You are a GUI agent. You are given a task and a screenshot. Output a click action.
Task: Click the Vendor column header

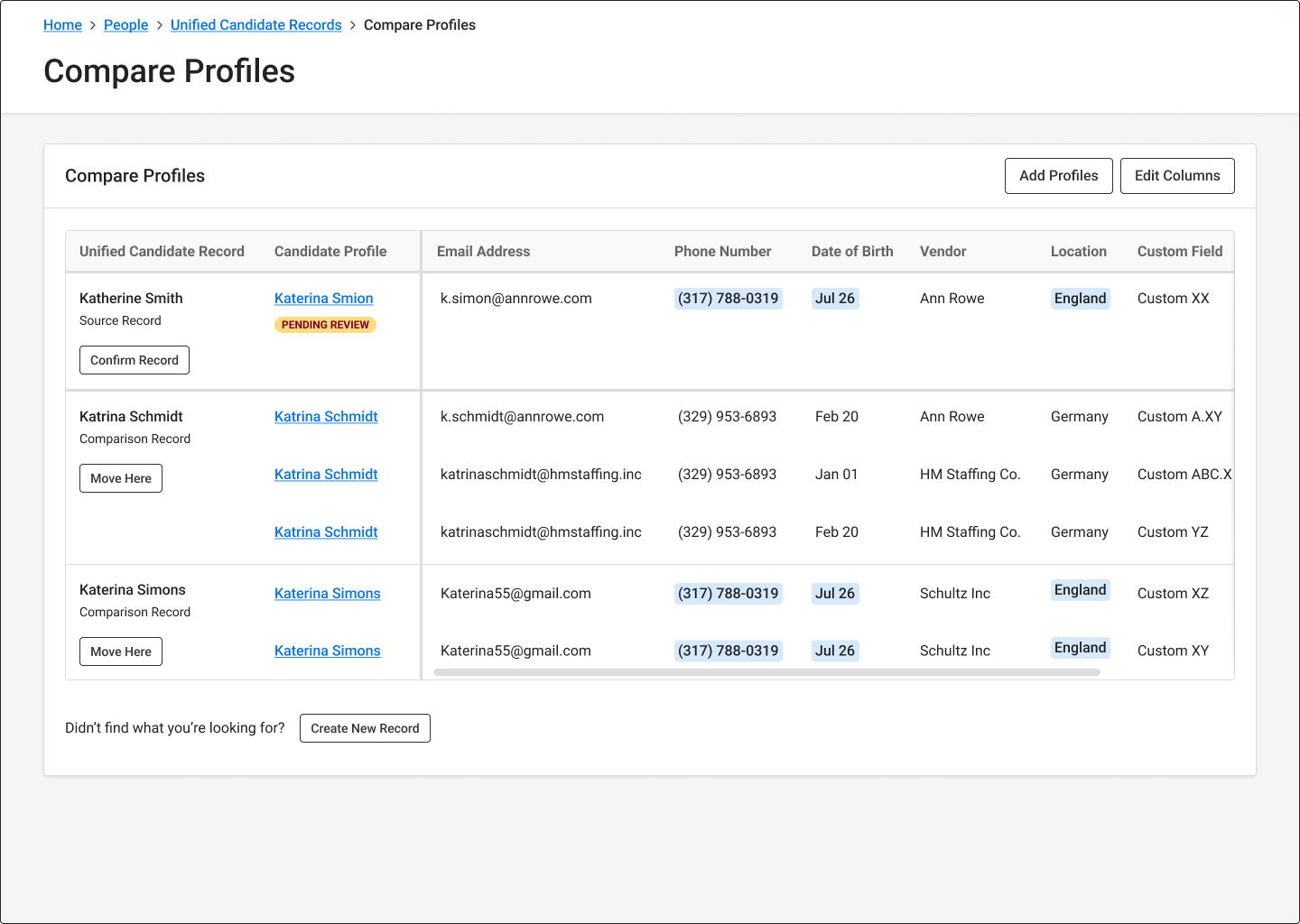942,252
